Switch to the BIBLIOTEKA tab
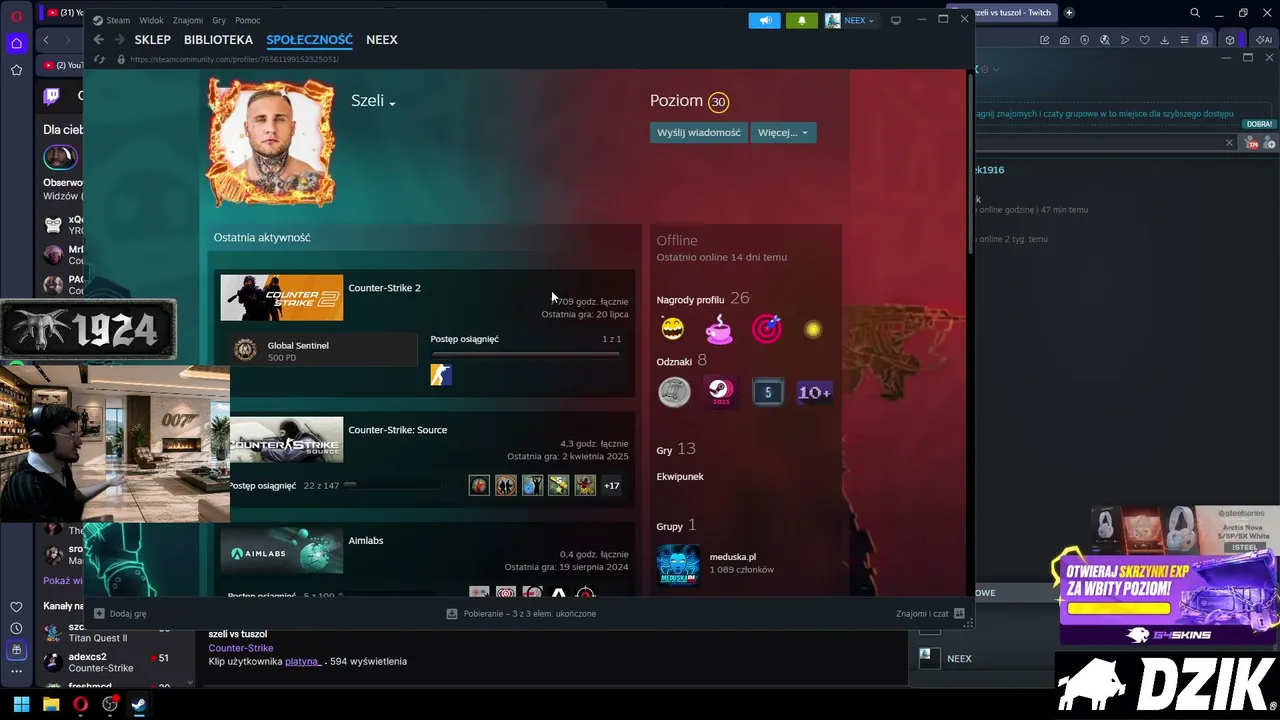Image resolution: width=1280 pixels, height=720 pixels. click(218, 40)
